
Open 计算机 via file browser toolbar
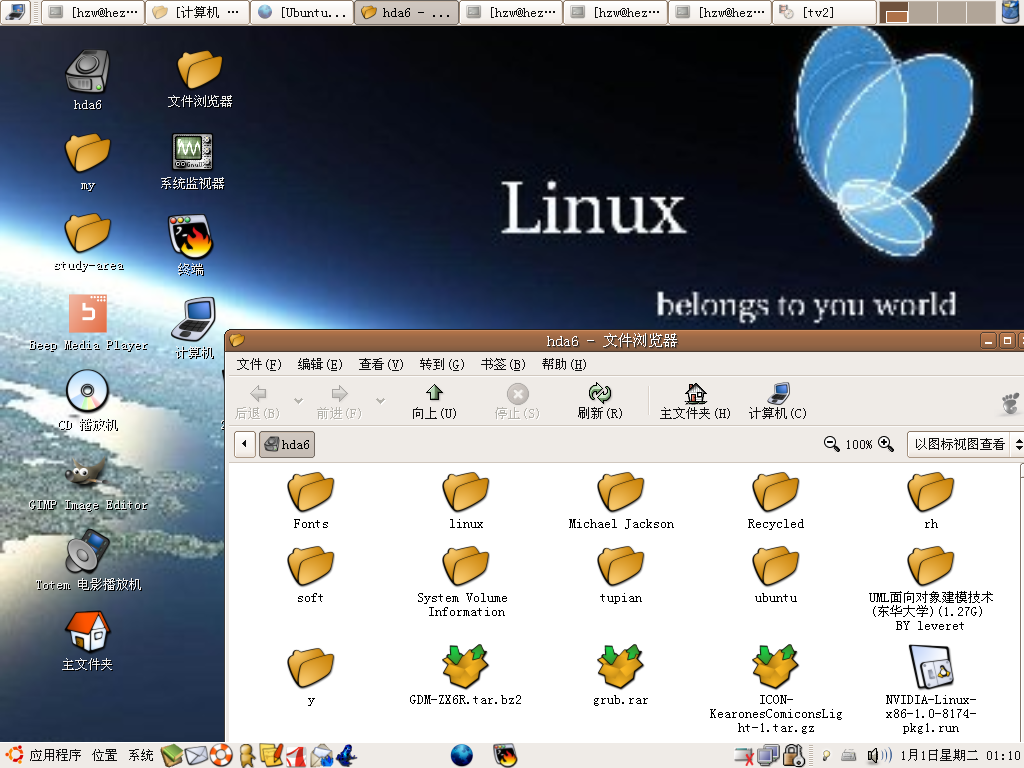[777, 402]
